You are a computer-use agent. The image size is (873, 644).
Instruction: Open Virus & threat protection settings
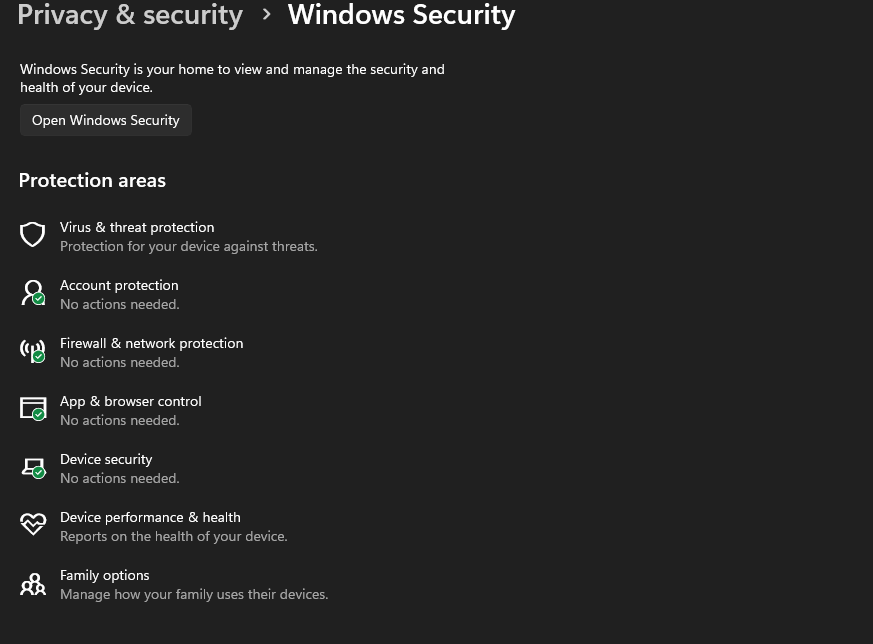coord(137,228)
